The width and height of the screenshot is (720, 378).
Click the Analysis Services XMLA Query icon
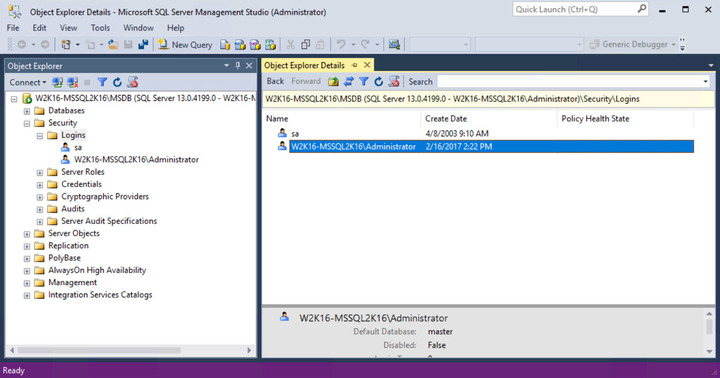270,45
